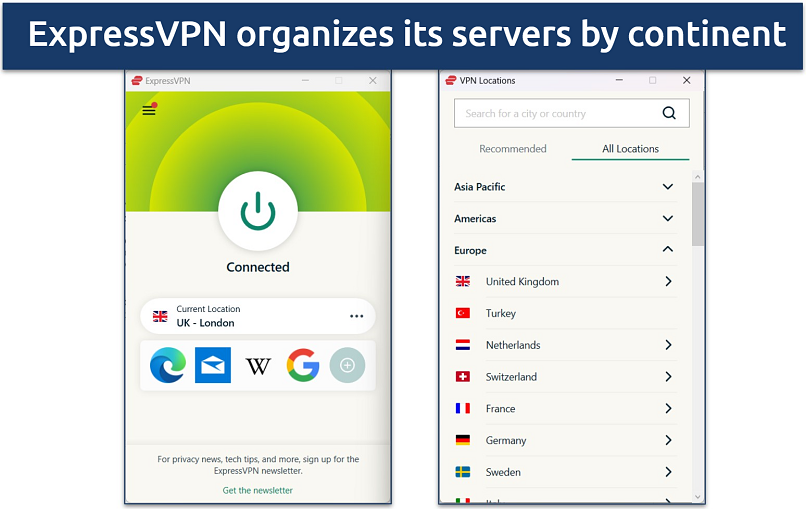Switch to the Recommended tab
This screenshot has height=509, width=806.
(x=512, y=149)
